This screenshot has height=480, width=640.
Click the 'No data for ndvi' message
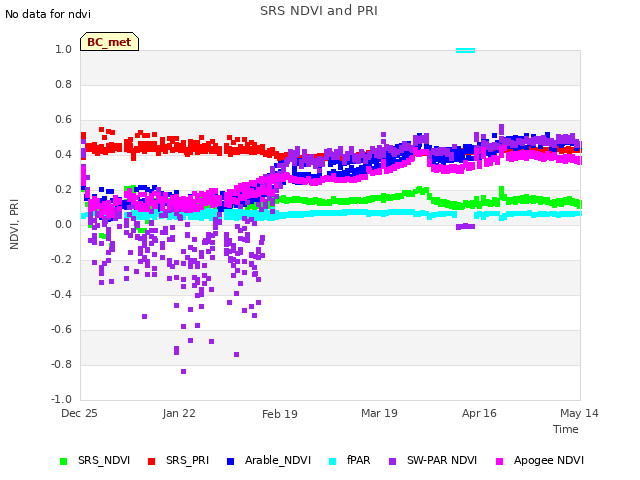point(48,14)
